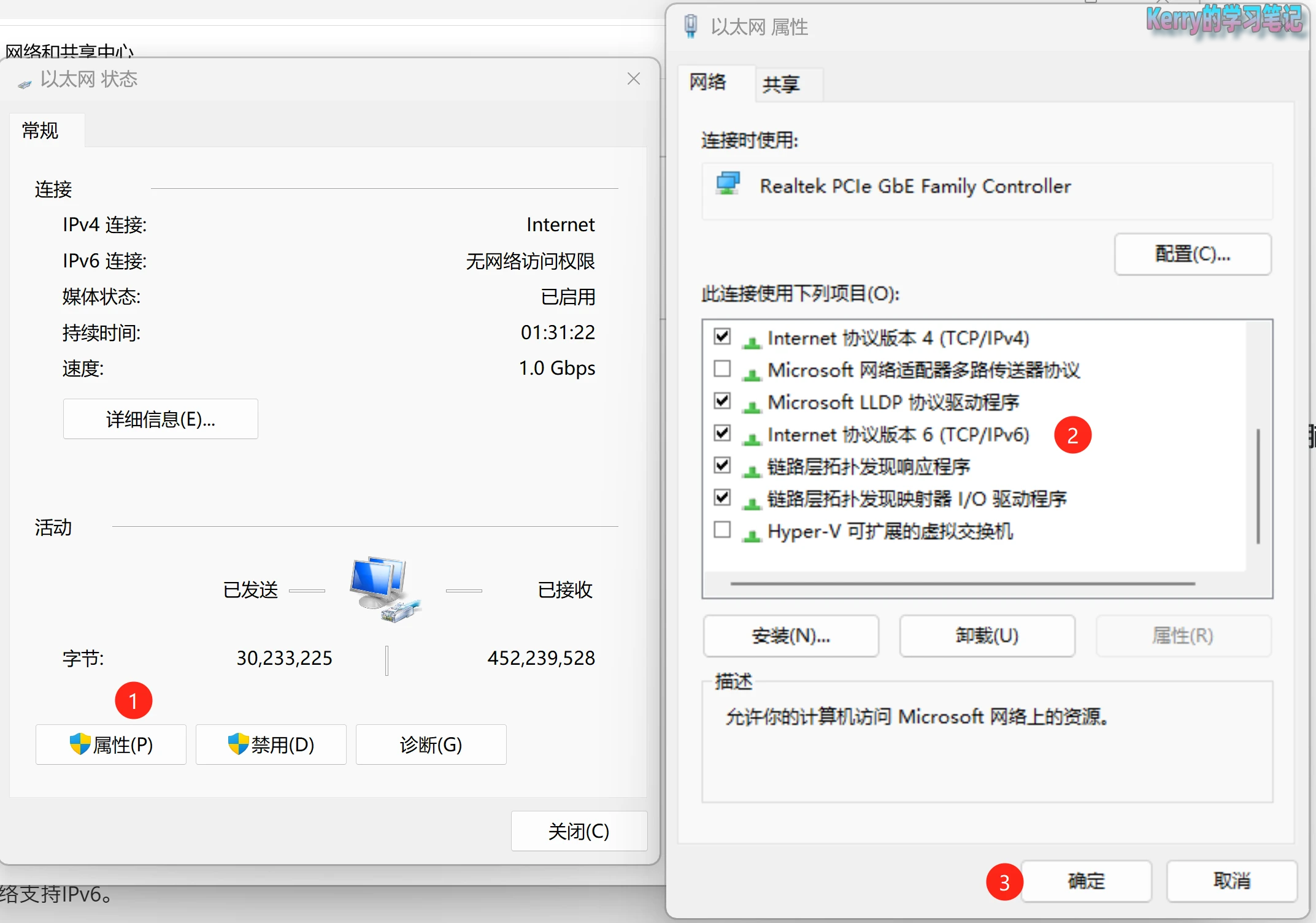
Task: Check Hyper-V 可扩展的虚拟交换机
Action: (722, 529)
